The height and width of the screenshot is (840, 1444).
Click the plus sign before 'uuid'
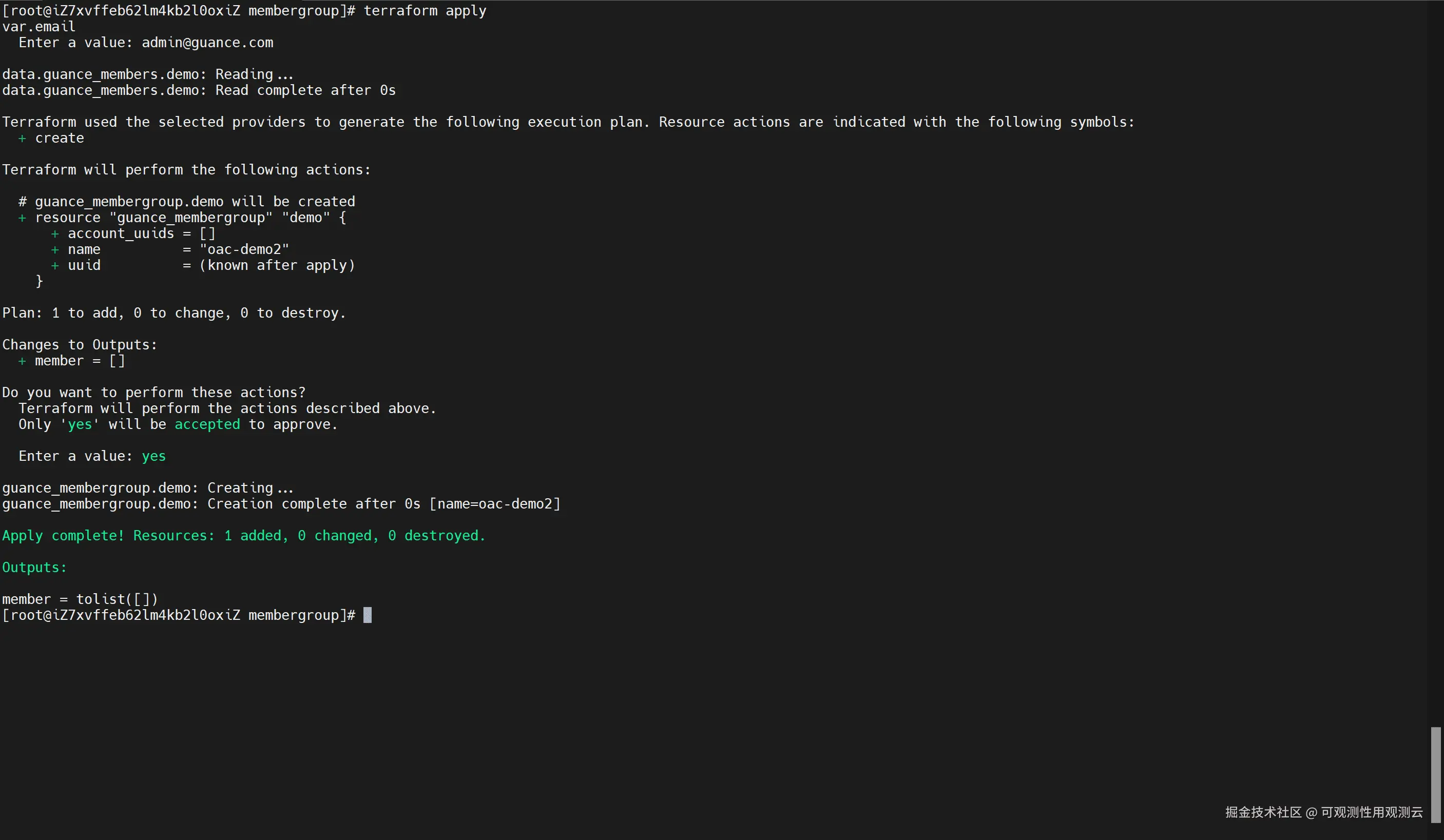point(55,266)
